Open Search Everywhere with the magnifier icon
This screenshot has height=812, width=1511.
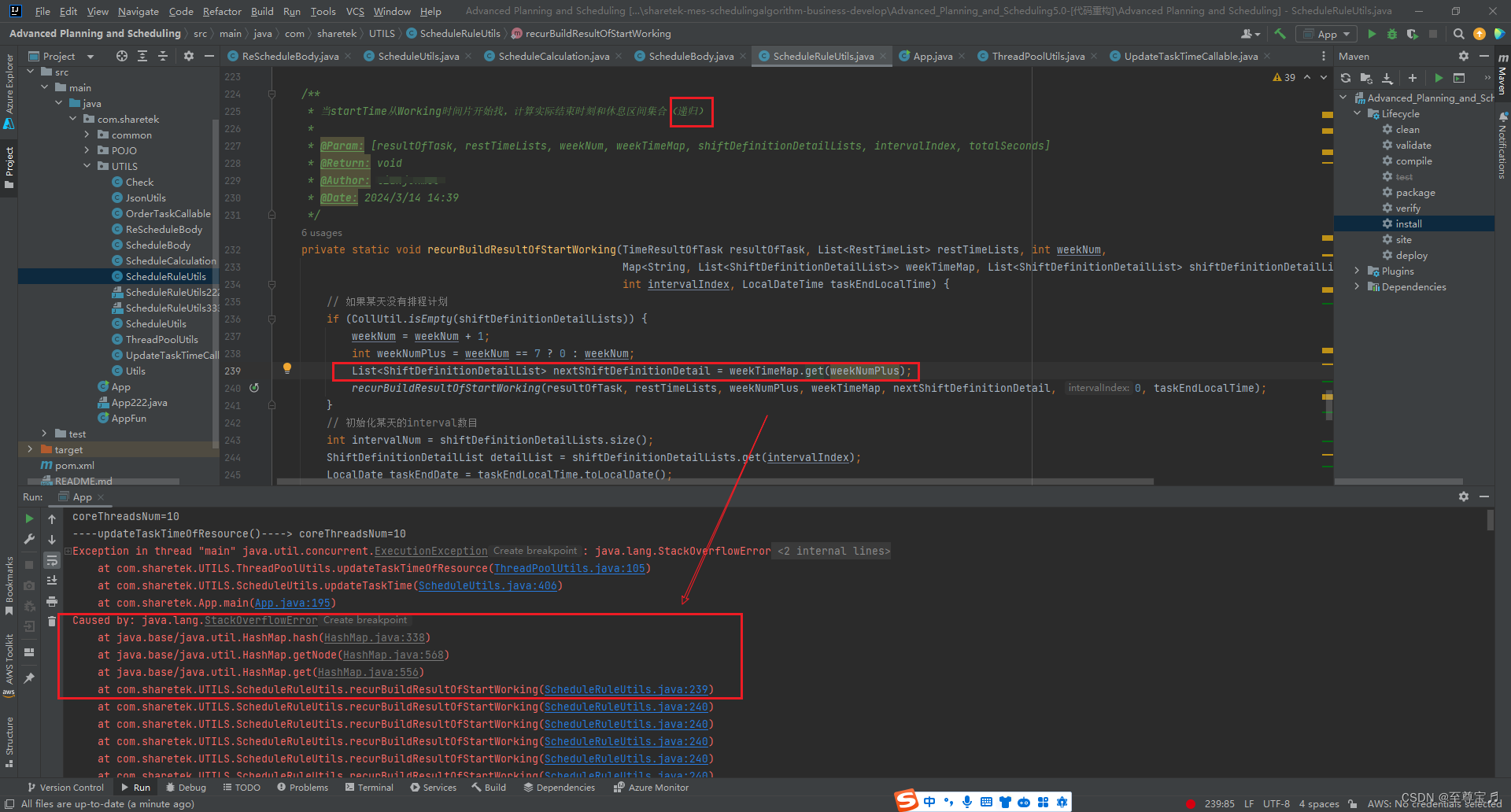click(x=1459, y=33)
